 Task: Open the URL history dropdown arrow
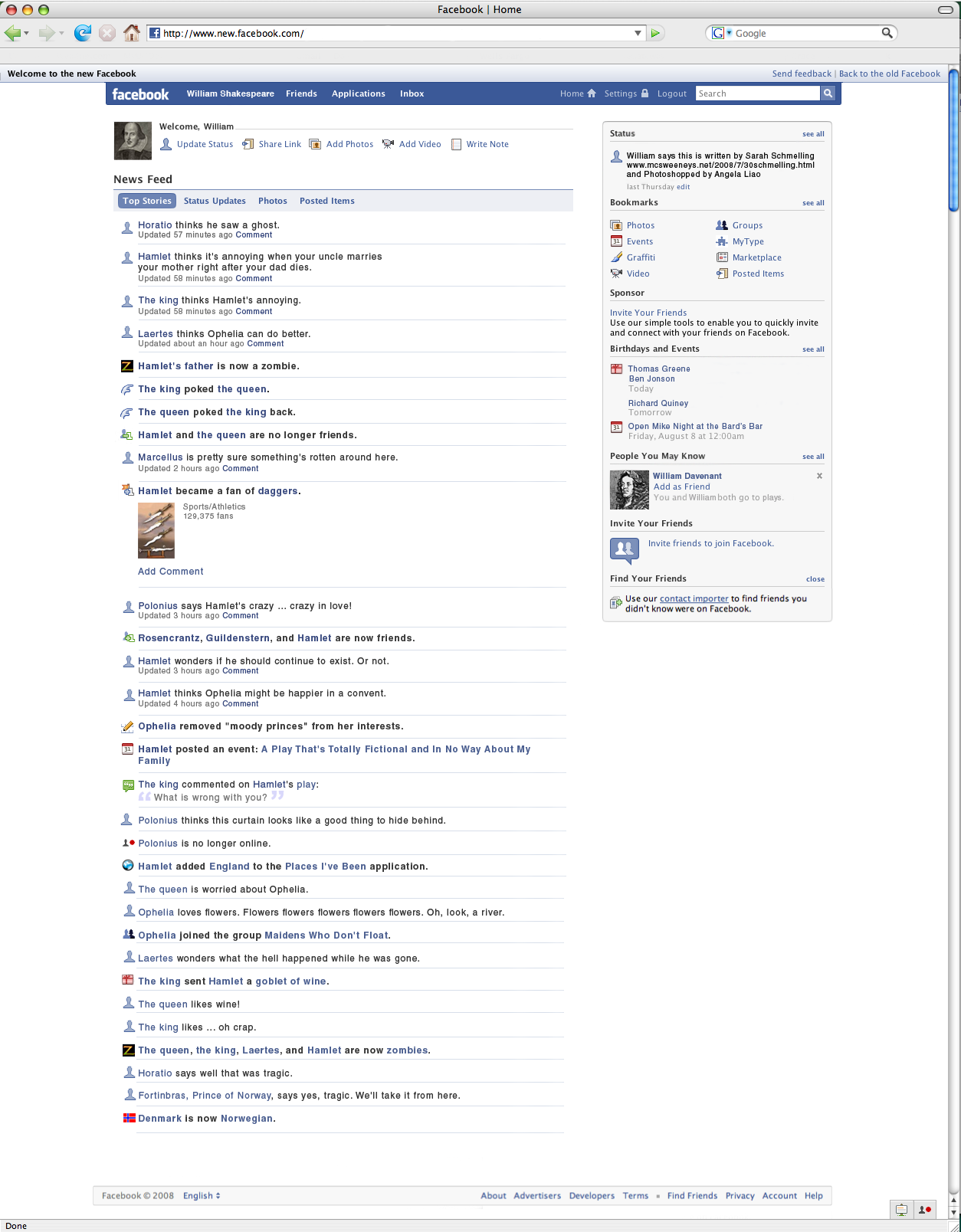[638, 33]
